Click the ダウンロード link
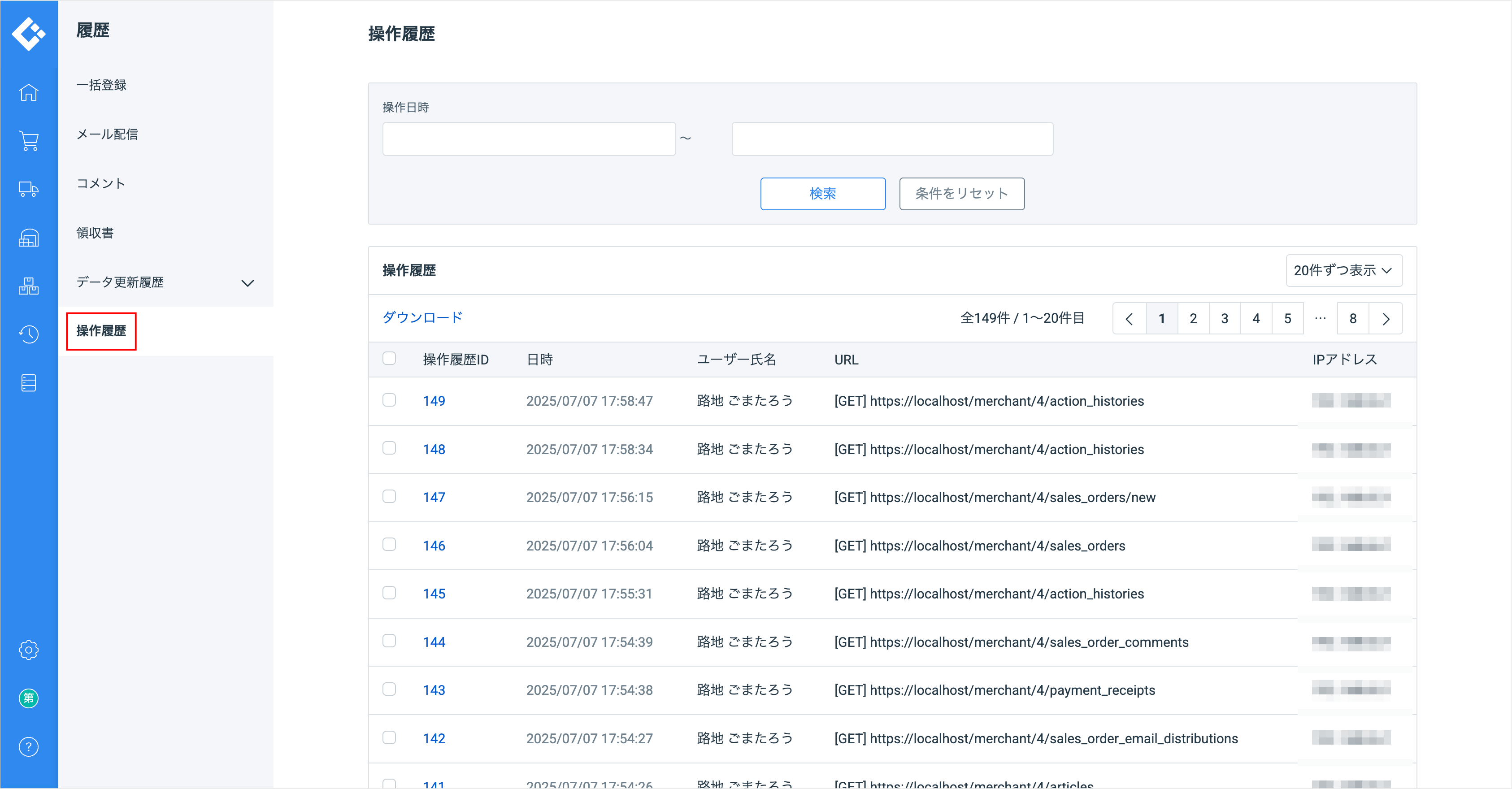This screenshot has height=789, width=1512. tap(422, 317)
